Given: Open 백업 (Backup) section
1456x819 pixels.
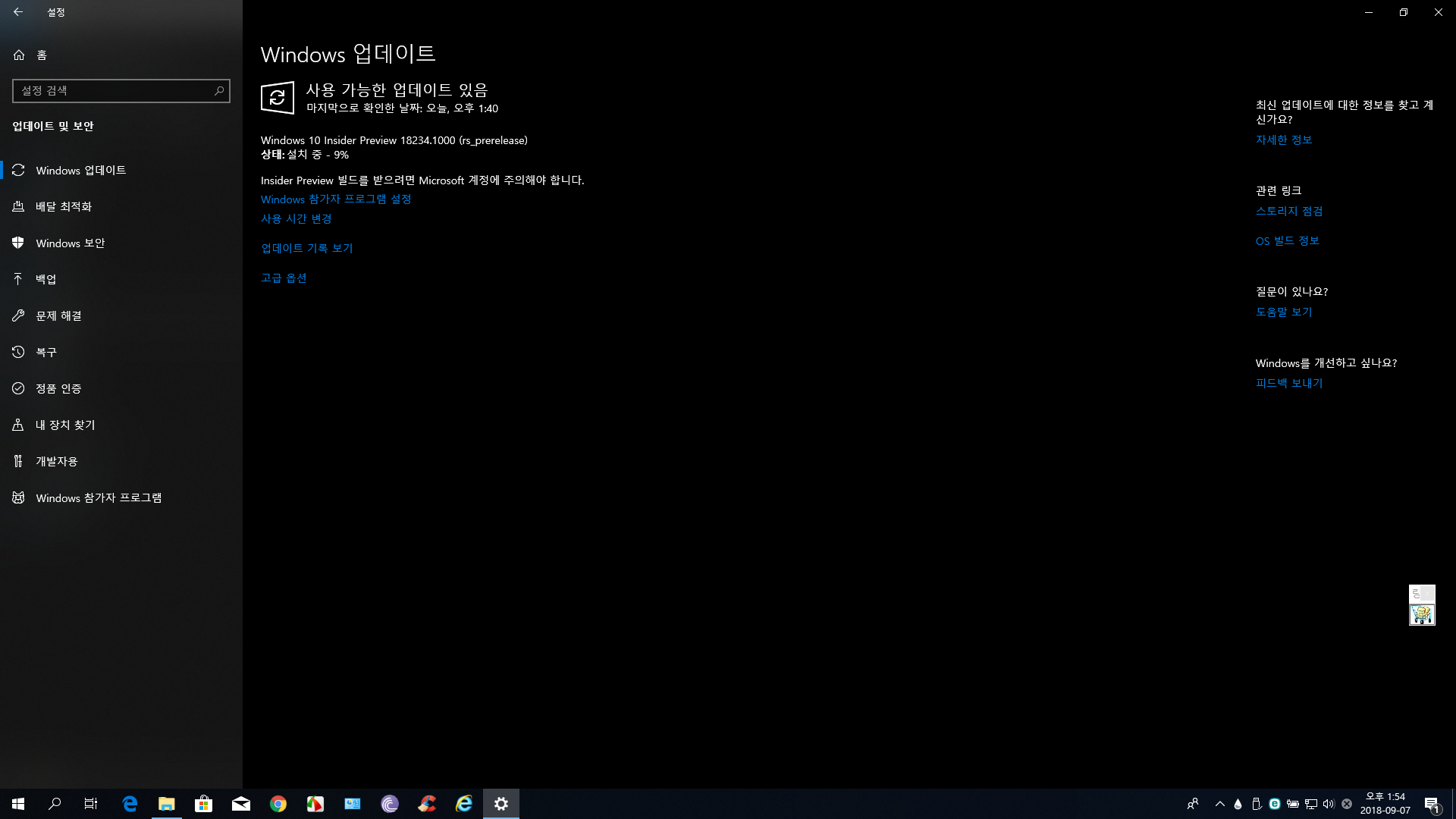Looking at the screenshot, I should [121, 279].
